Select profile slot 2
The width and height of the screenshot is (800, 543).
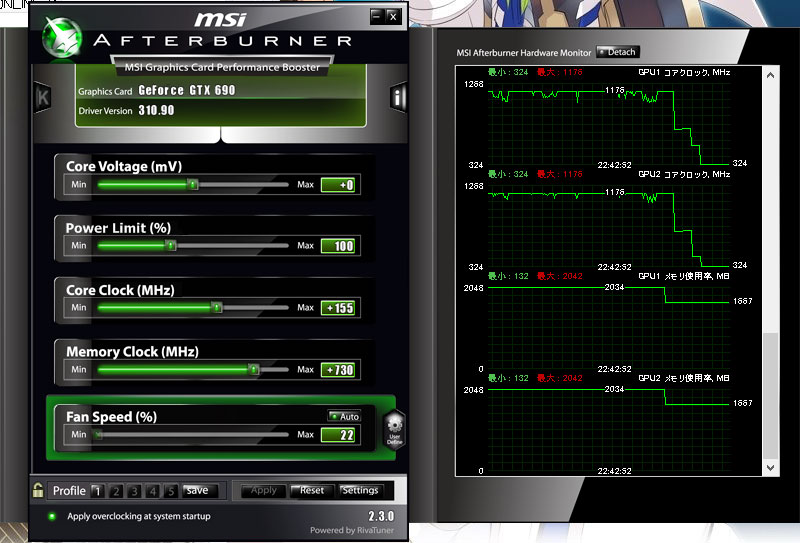(x=116, y=491)
